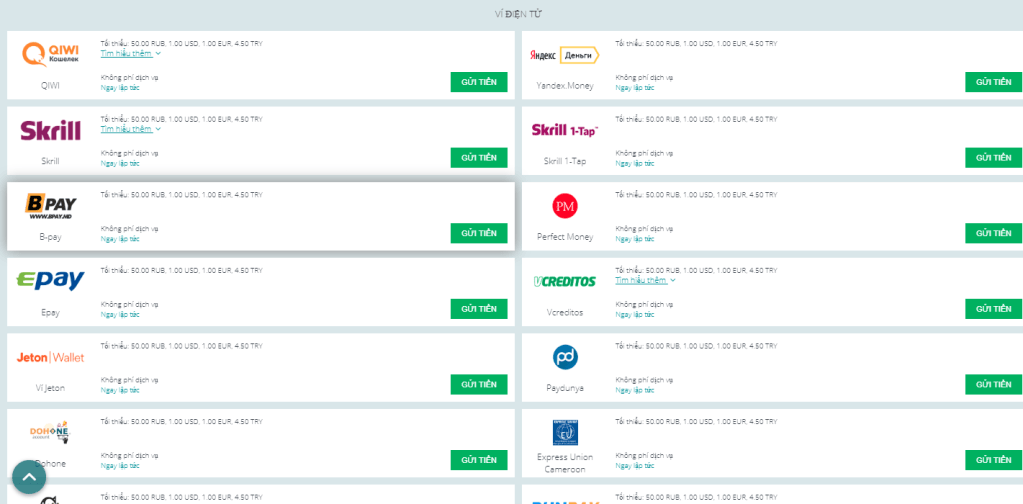Viewport: 1023px width, 504px height.
Task: Expand 'Tìm hiểu thêm' under QIWI
Action: point(130,53)
